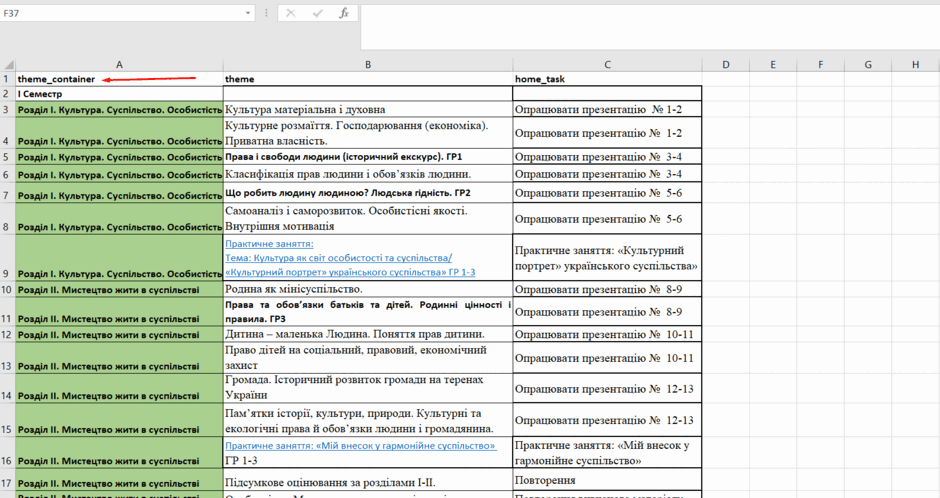This screenshot has height=498, width=940.
Task: Select row 9 header
Action: [7, 257]
